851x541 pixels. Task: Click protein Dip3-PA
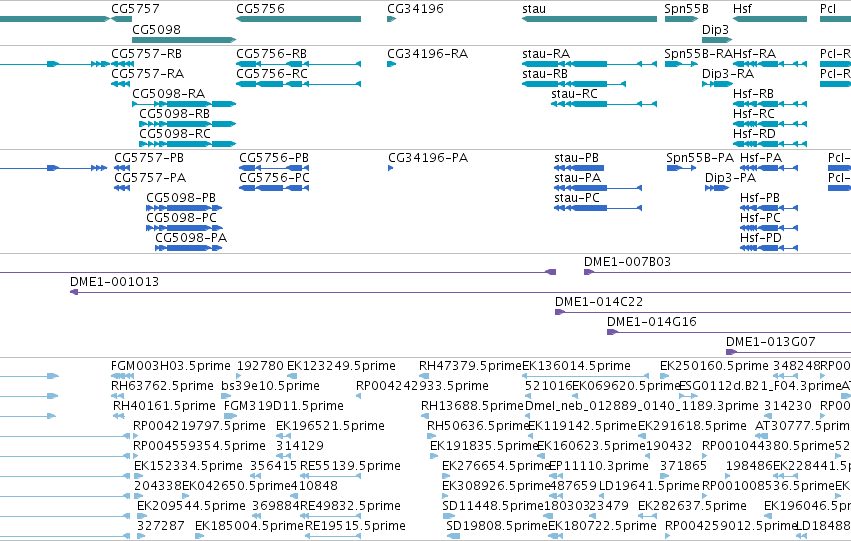(x=731, y=178)
